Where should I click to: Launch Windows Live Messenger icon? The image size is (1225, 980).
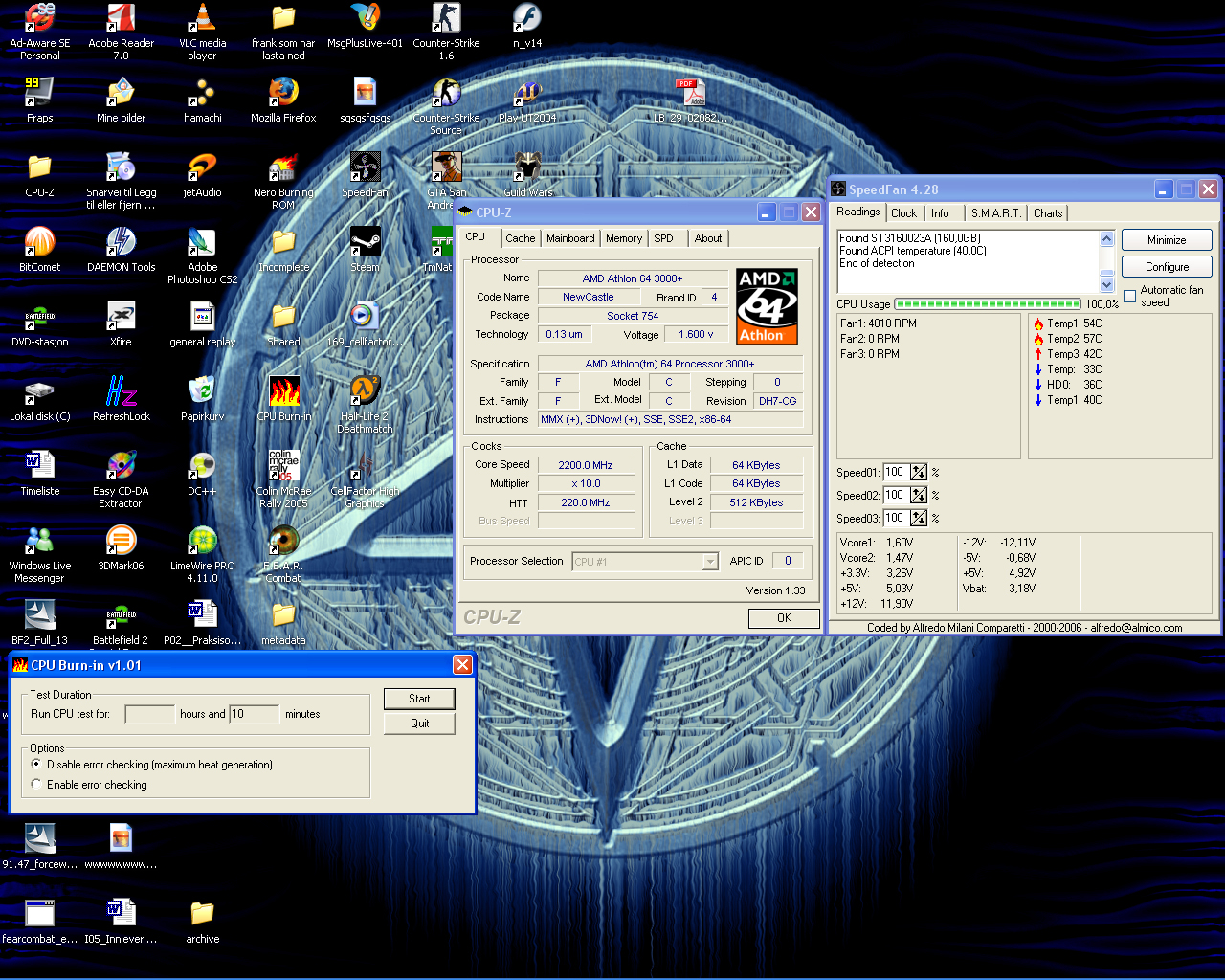[39, 555]
